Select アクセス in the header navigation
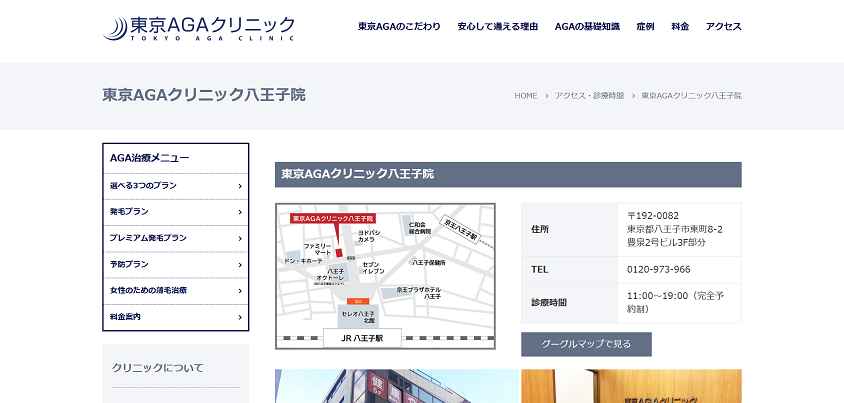844x403 pixels. (723, 26)
